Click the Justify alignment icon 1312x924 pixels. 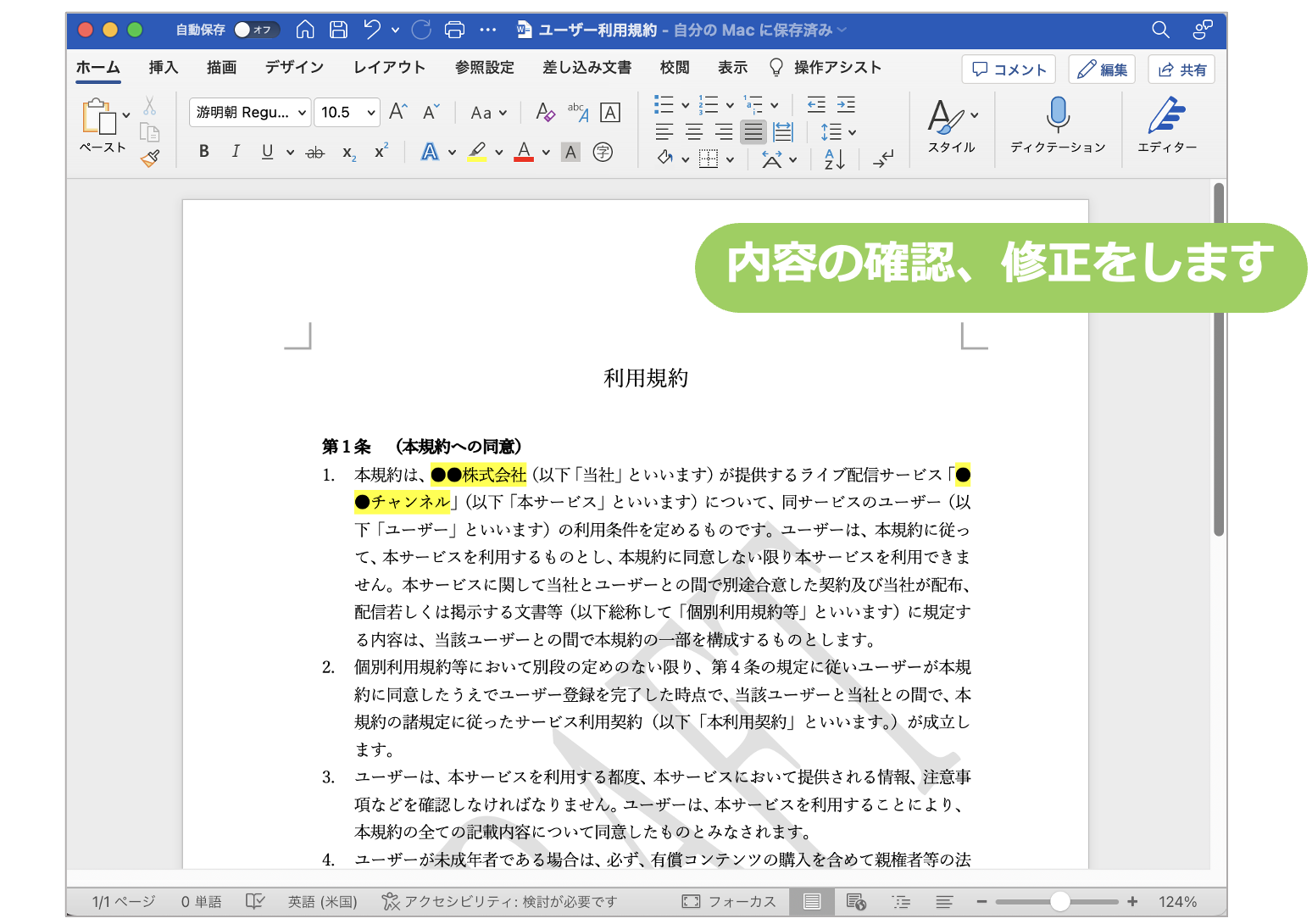[753, 131]
